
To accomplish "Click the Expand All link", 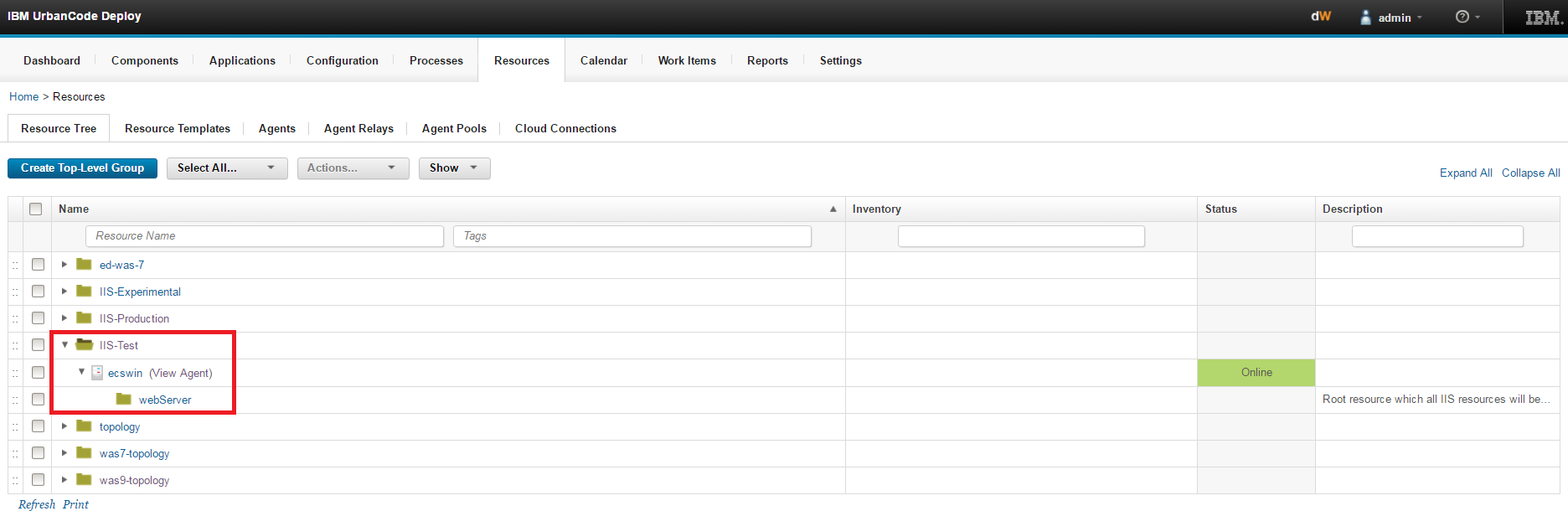I will click(x=1465, y=173).
